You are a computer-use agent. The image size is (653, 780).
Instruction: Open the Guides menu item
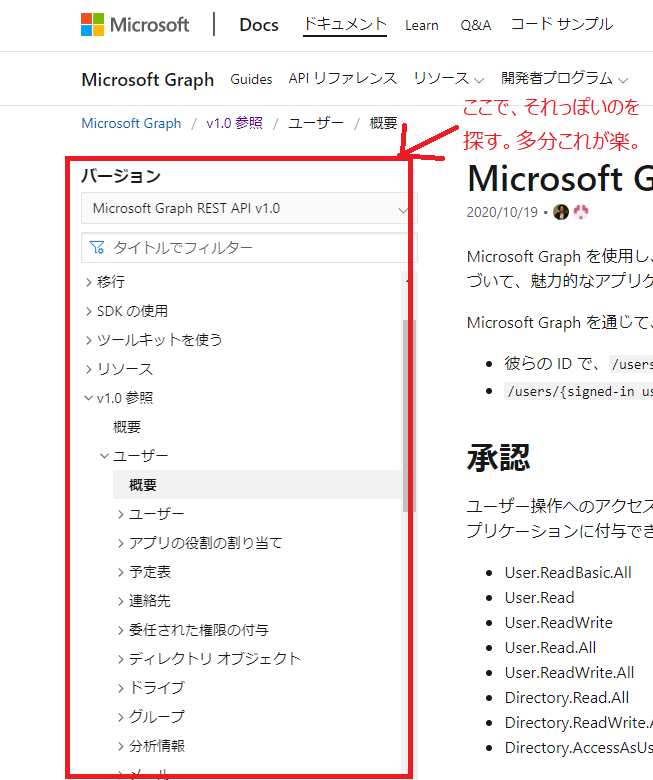tap(251, 79)
